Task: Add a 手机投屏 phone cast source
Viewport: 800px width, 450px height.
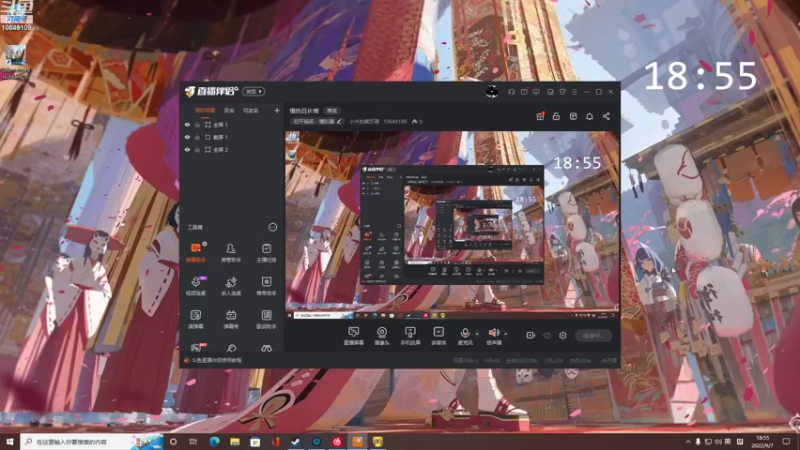Action: coord(410,336)
